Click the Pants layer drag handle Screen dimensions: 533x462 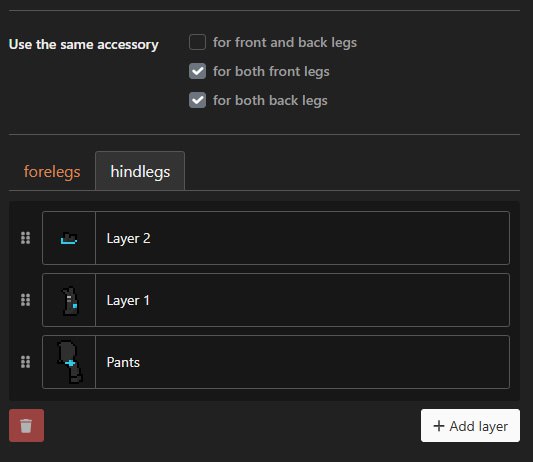25,362
